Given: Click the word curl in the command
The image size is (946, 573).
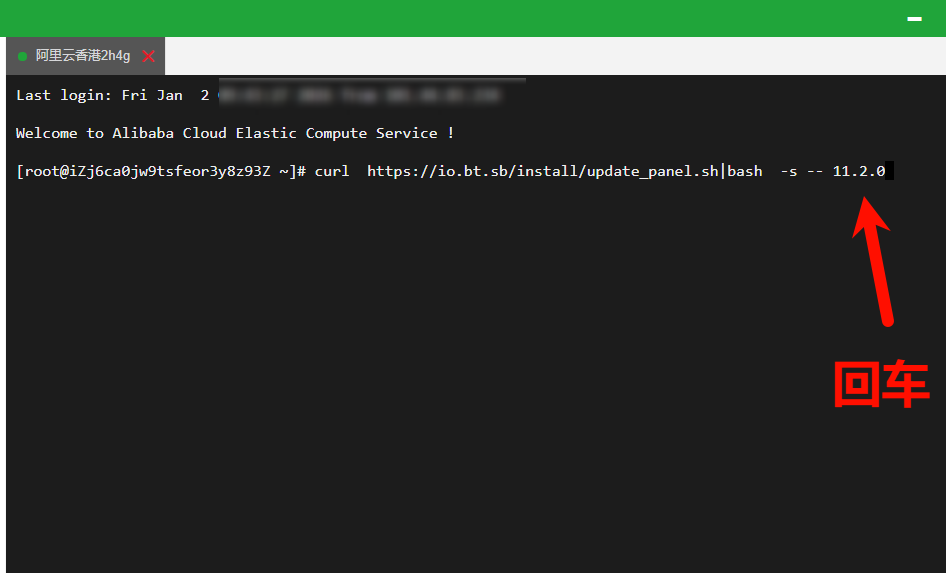Looking at the screenshot, I should (332, 171).
